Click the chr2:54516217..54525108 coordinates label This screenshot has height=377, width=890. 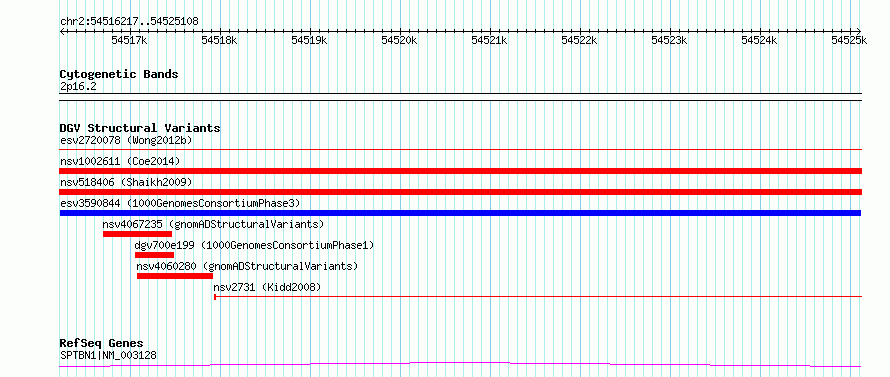point(129,22)
